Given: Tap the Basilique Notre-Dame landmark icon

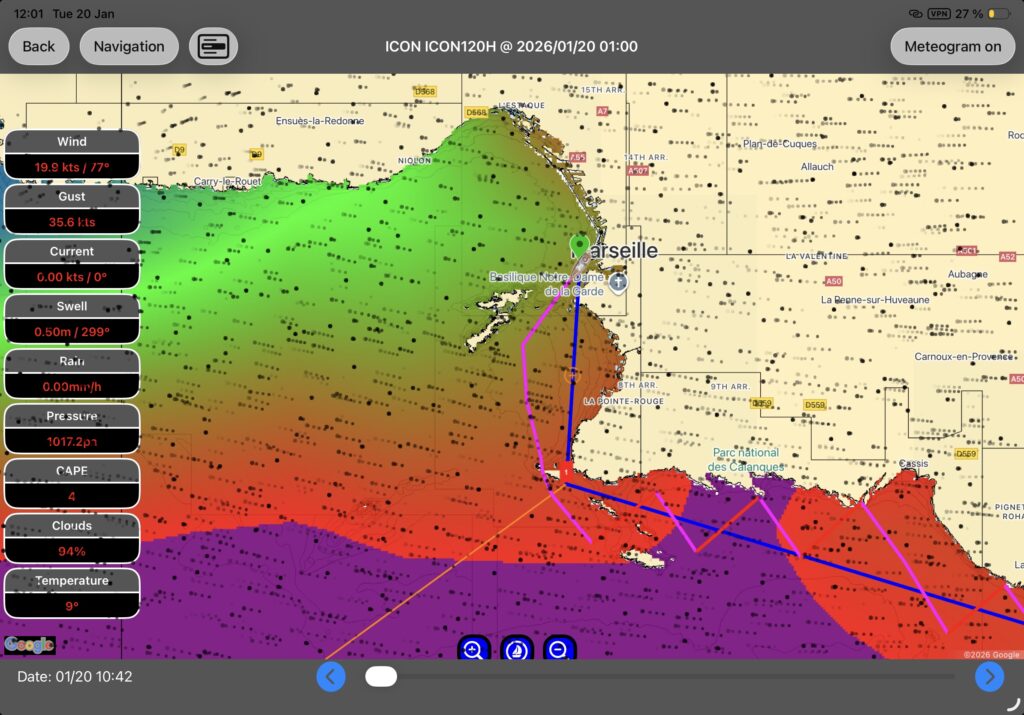Looking at the screenshot, I should pos(618,283).
